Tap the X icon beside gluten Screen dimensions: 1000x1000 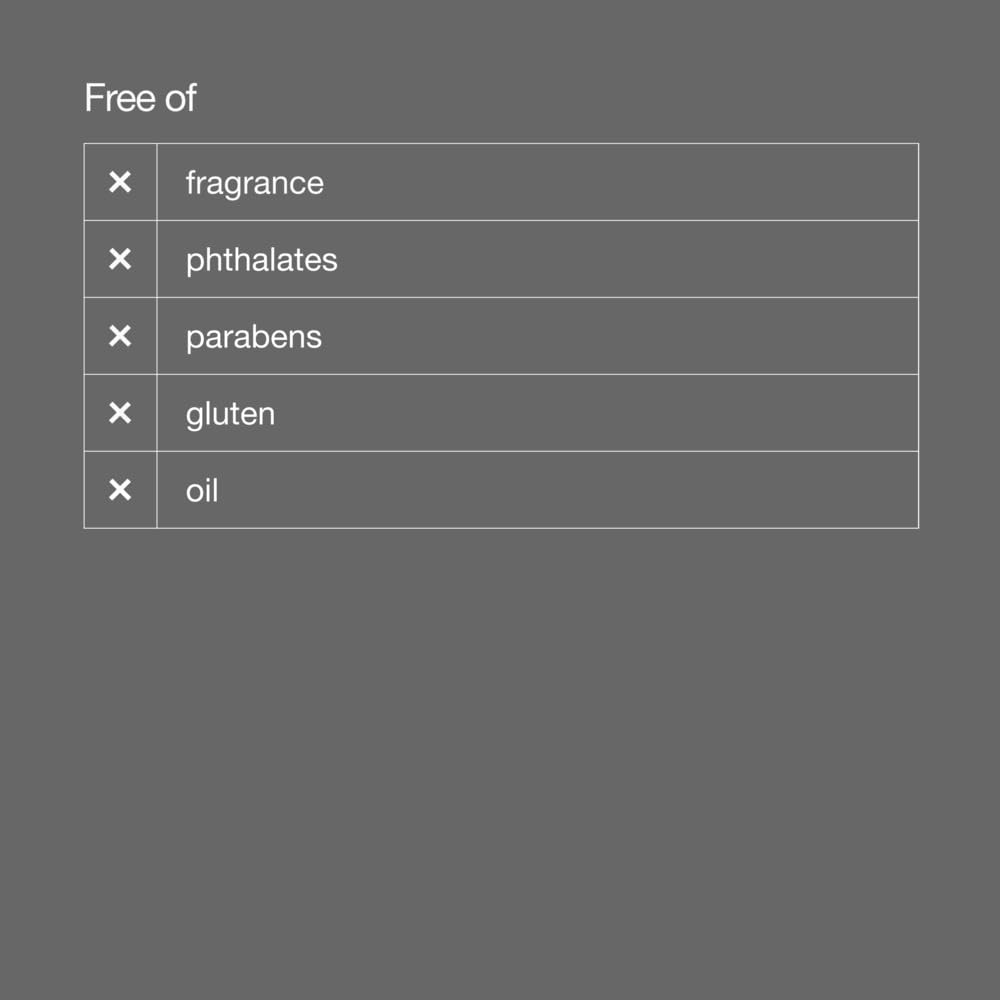pos(120,413)
